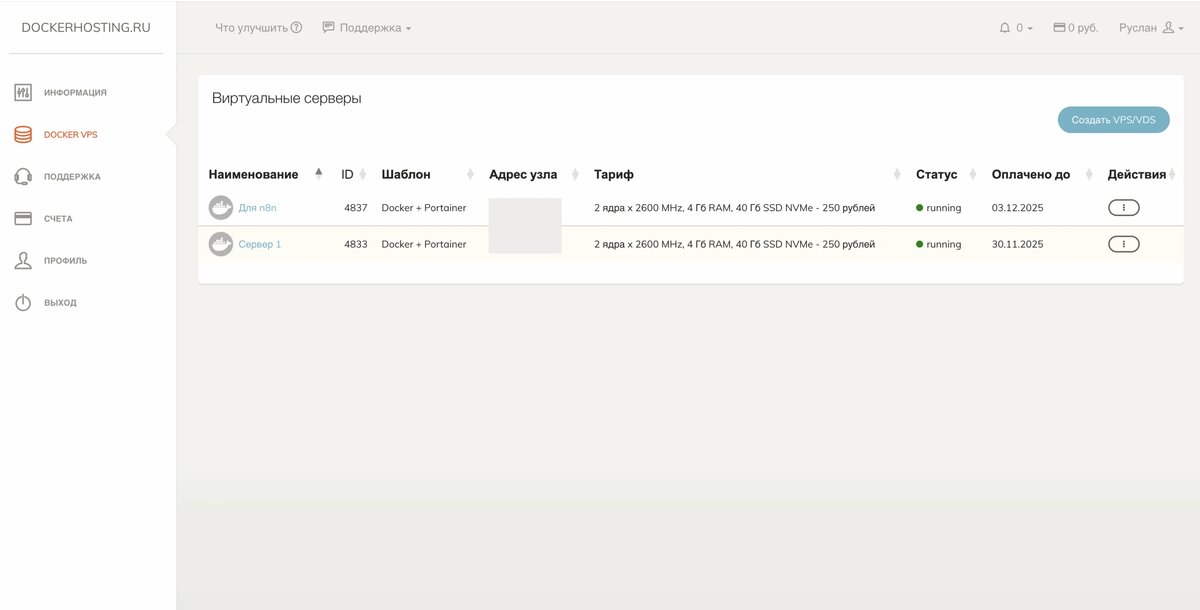Click the balance card icon showing 0 руб.
1200x610 pixels.
[x=1058, y=27]
